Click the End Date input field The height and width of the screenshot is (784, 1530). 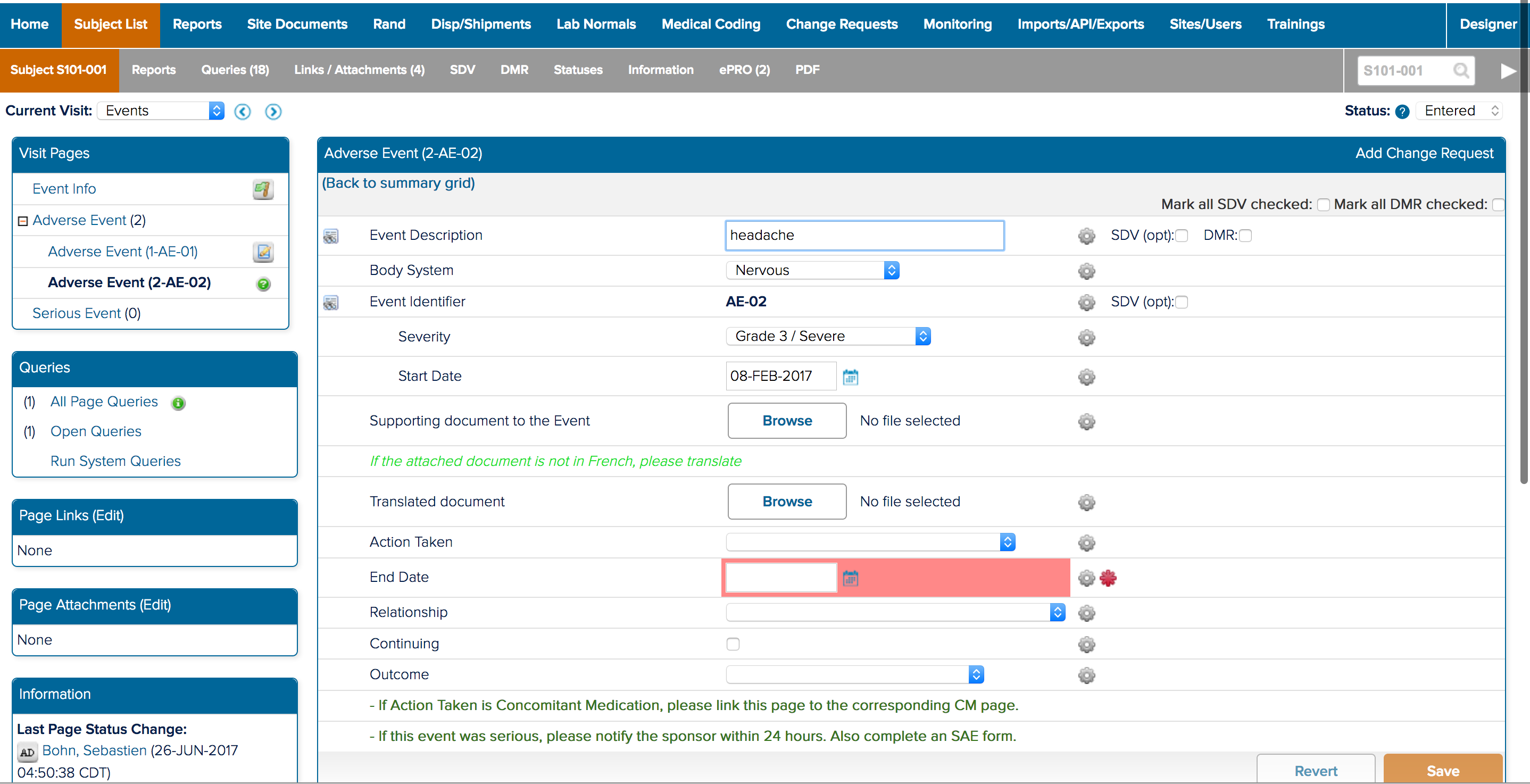780,577
